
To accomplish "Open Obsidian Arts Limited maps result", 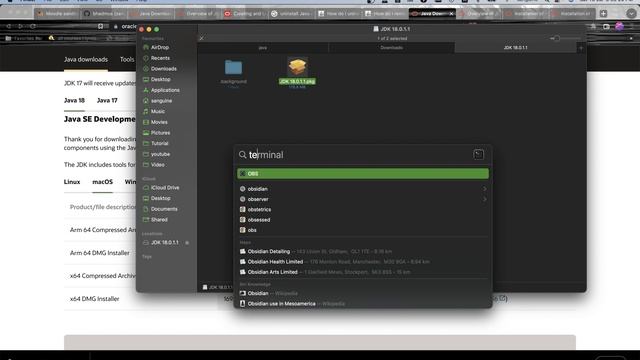I will (363, 272).
